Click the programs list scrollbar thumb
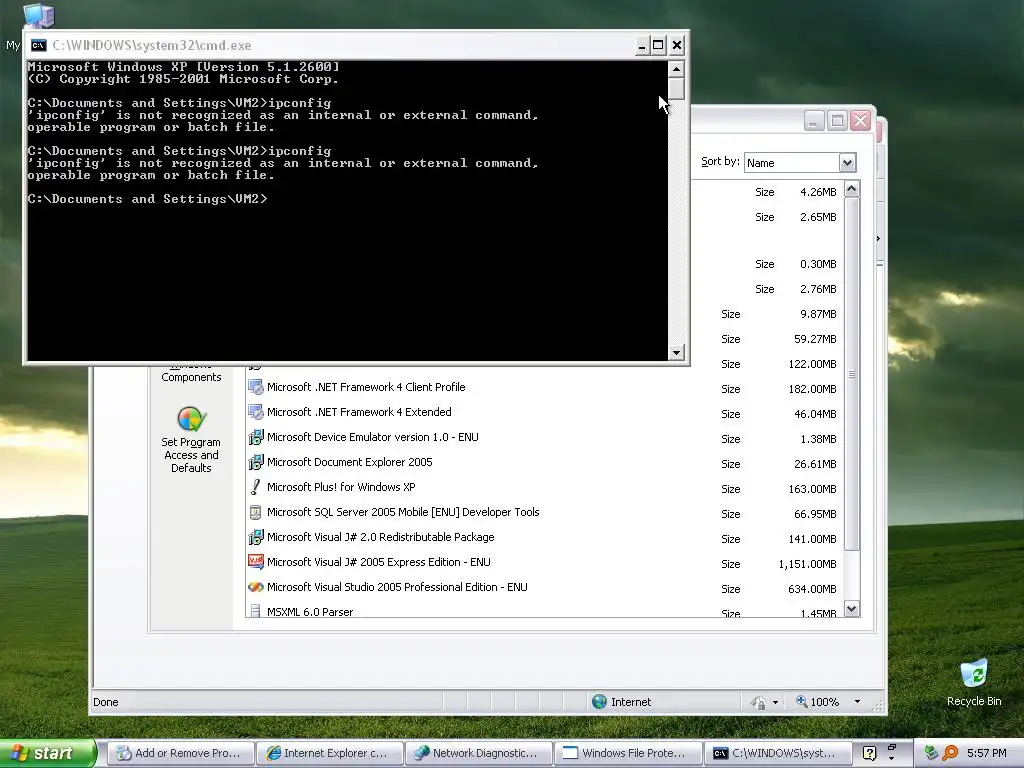 point(852,374)
